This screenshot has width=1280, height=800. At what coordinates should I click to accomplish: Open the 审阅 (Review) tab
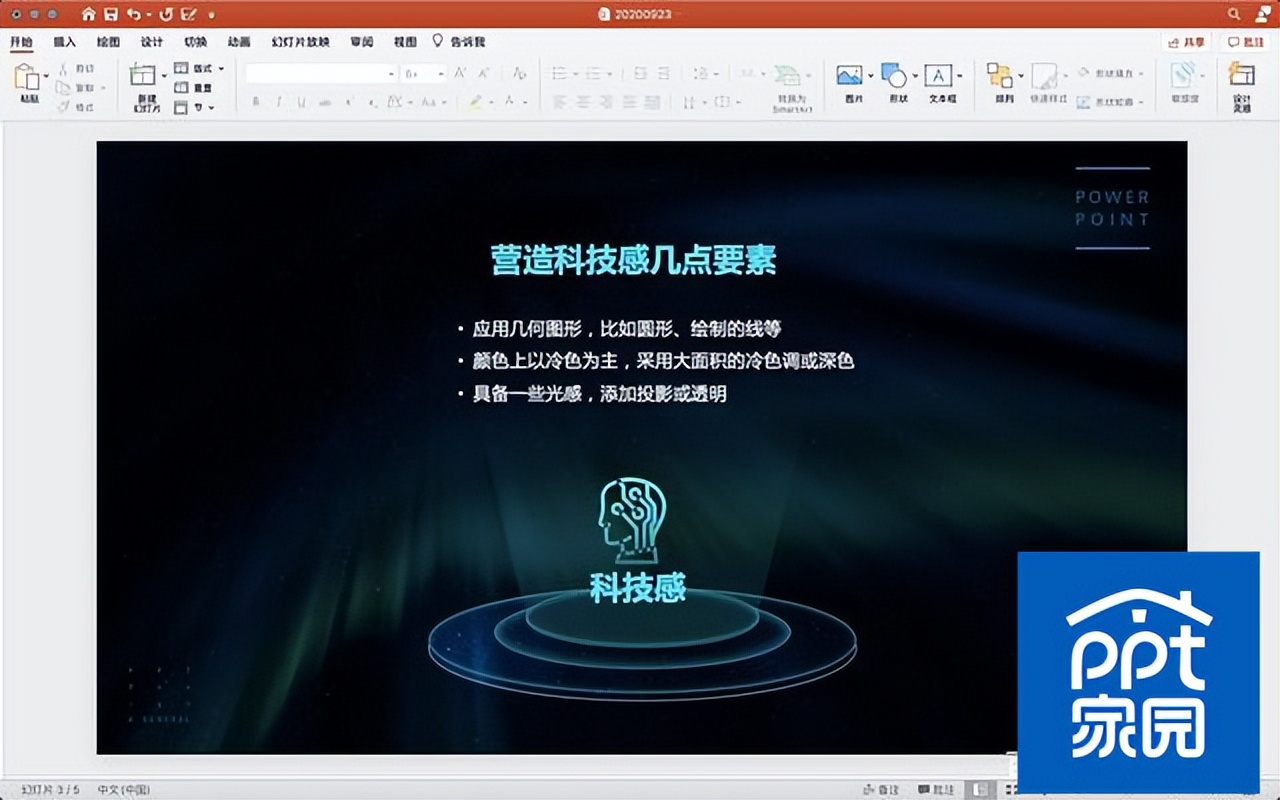(x=361, y=42)
